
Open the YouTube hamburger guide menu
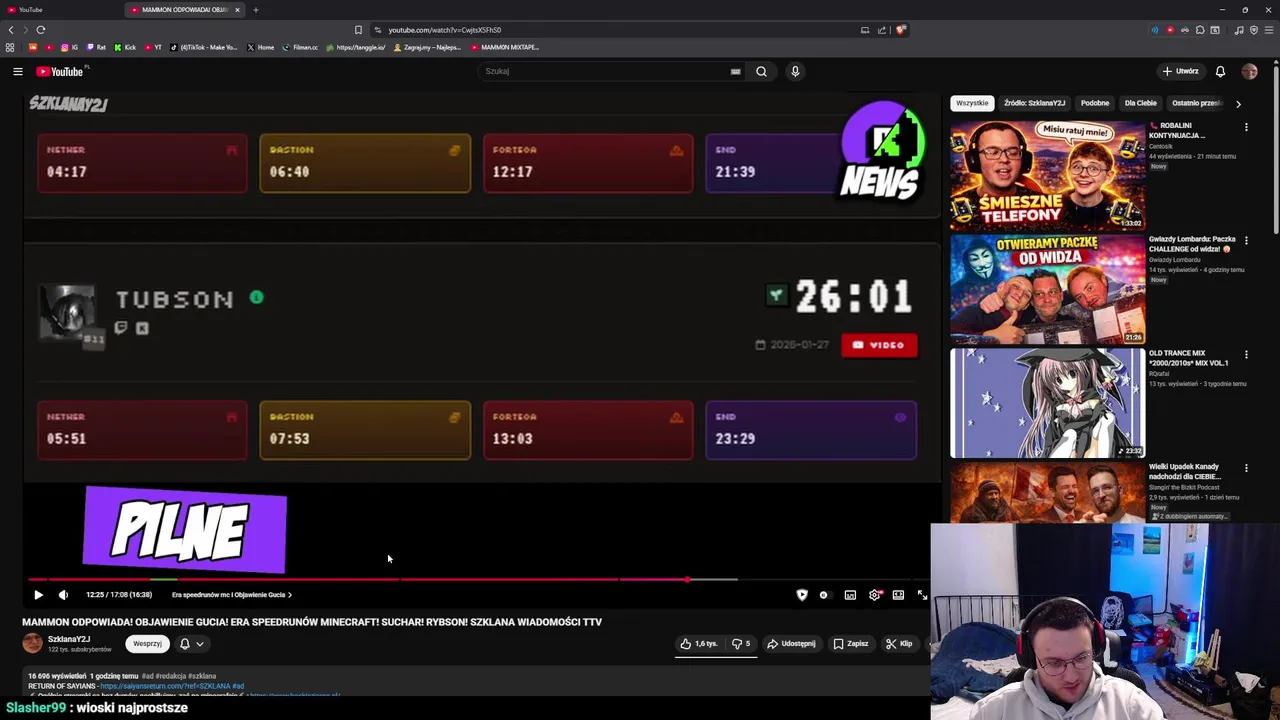coord(17,71)
